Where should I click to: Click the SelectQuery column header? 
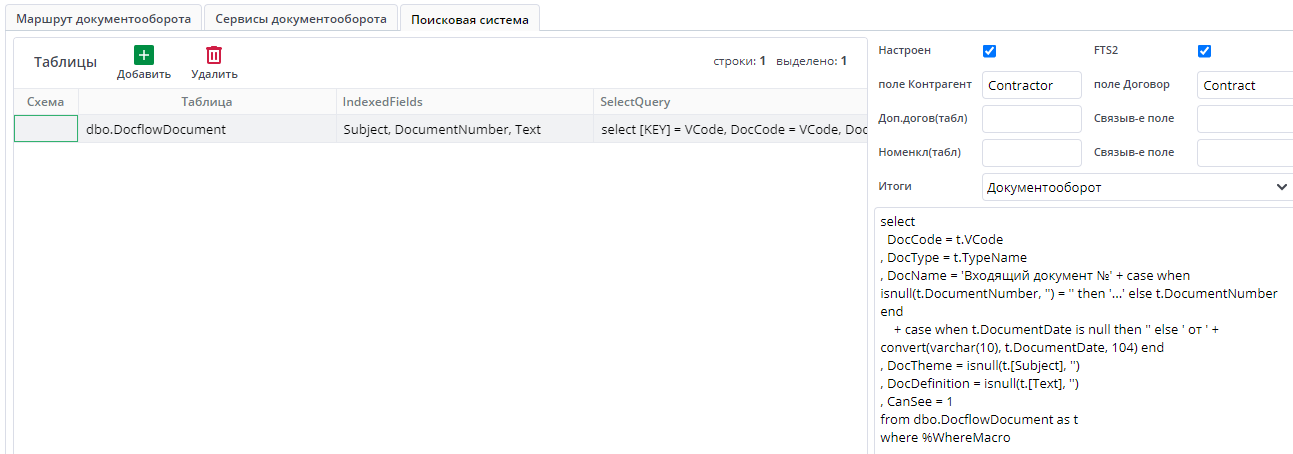coord(730,102)
